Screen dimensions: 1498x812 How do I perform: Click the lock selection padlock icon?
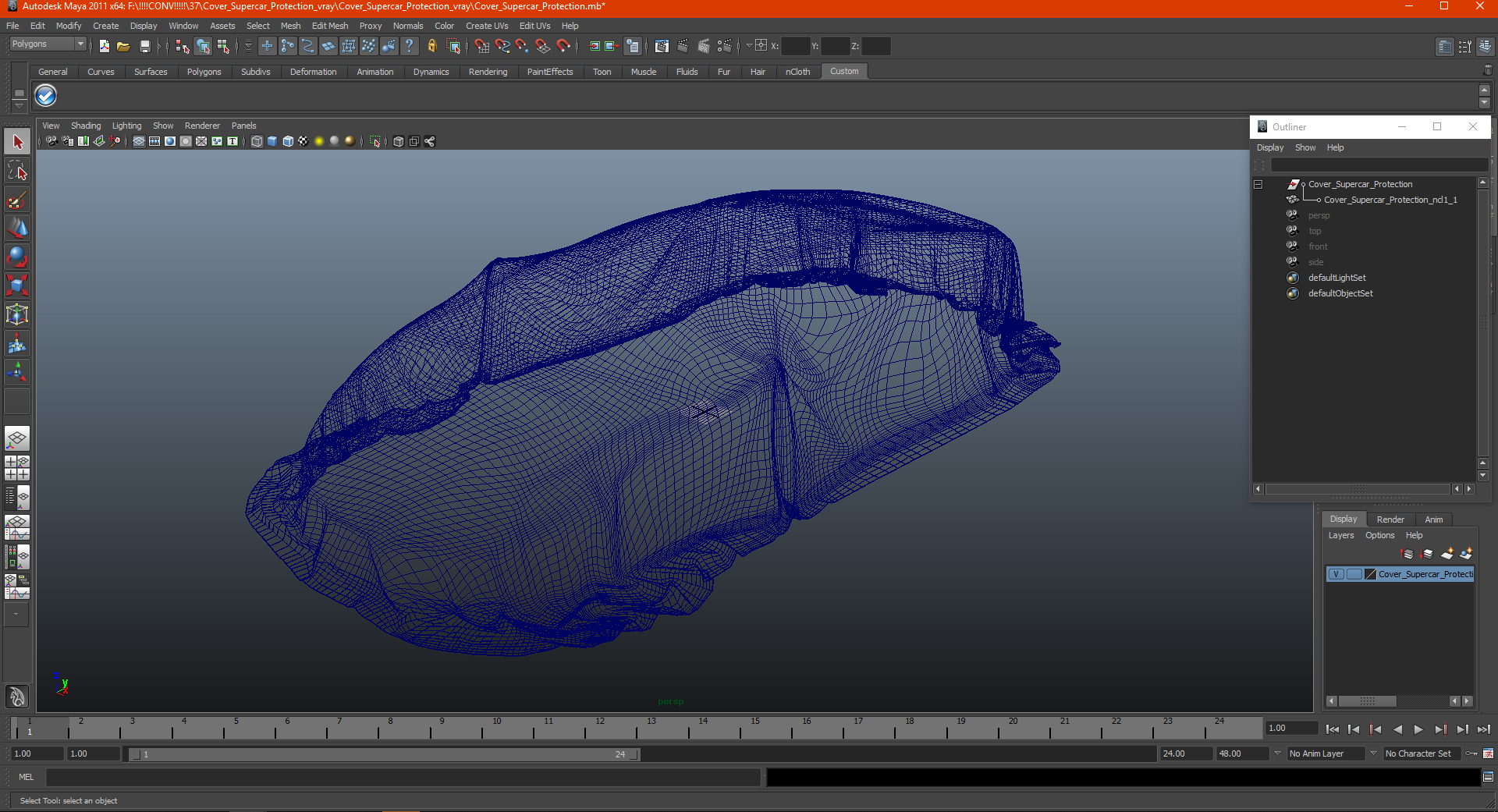click(x=431, y=46)
